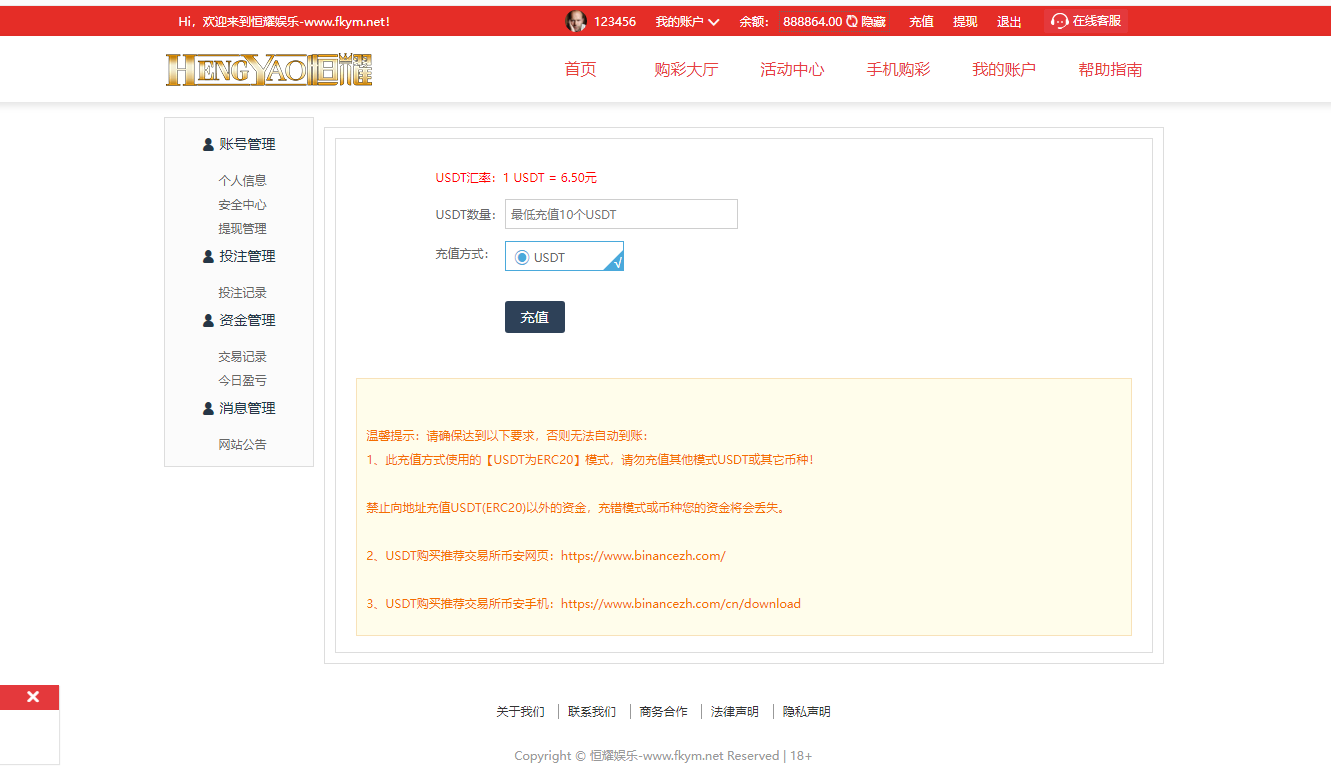Go to 购彩大厅 in the navigation
Viewport: 1331px width, 784px height.
pos(685,69)
